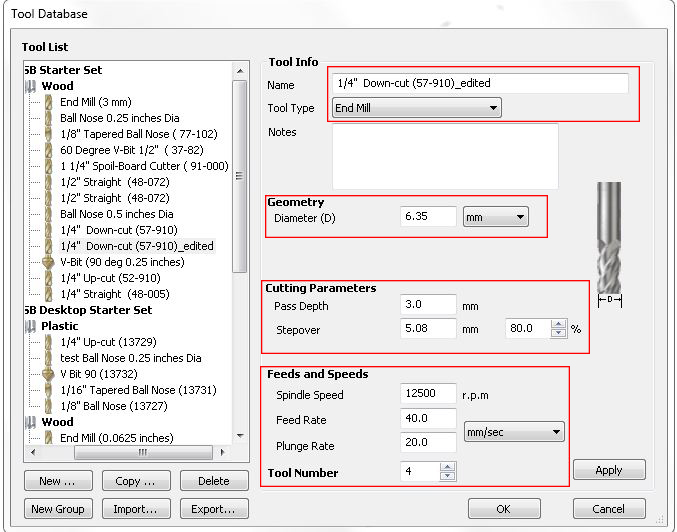
Task: Increase Tool Number with the up arrow
Action: [448, 467]
